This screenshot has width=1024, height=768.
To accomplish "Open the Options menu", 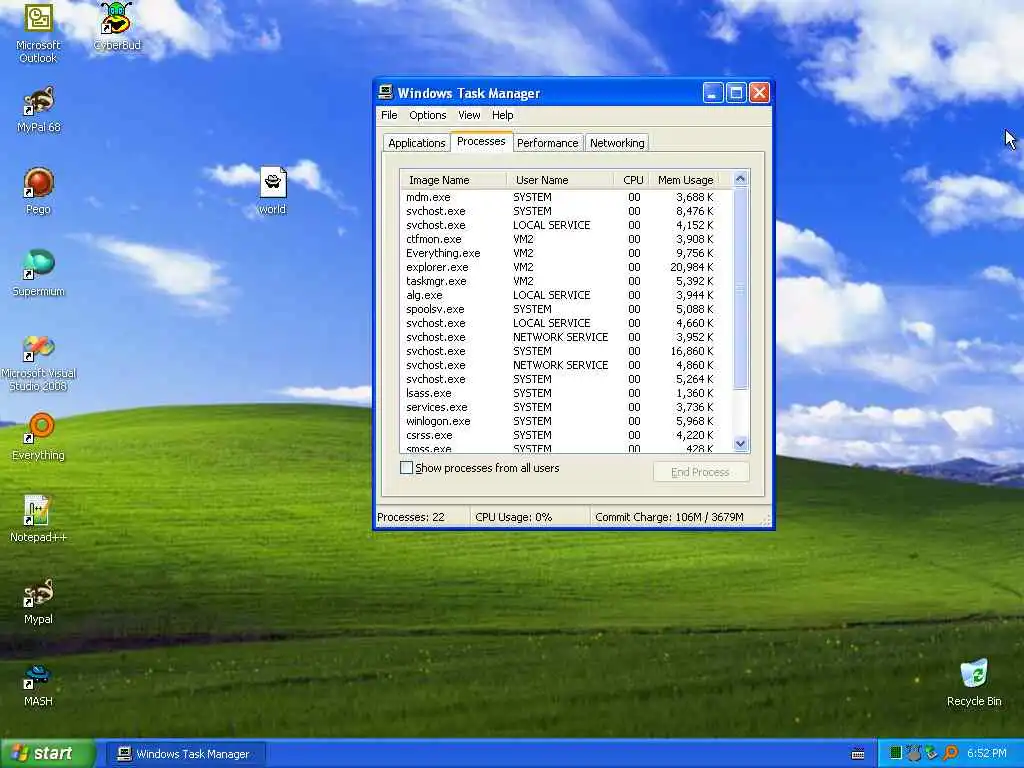I will [x=428, y=115].
